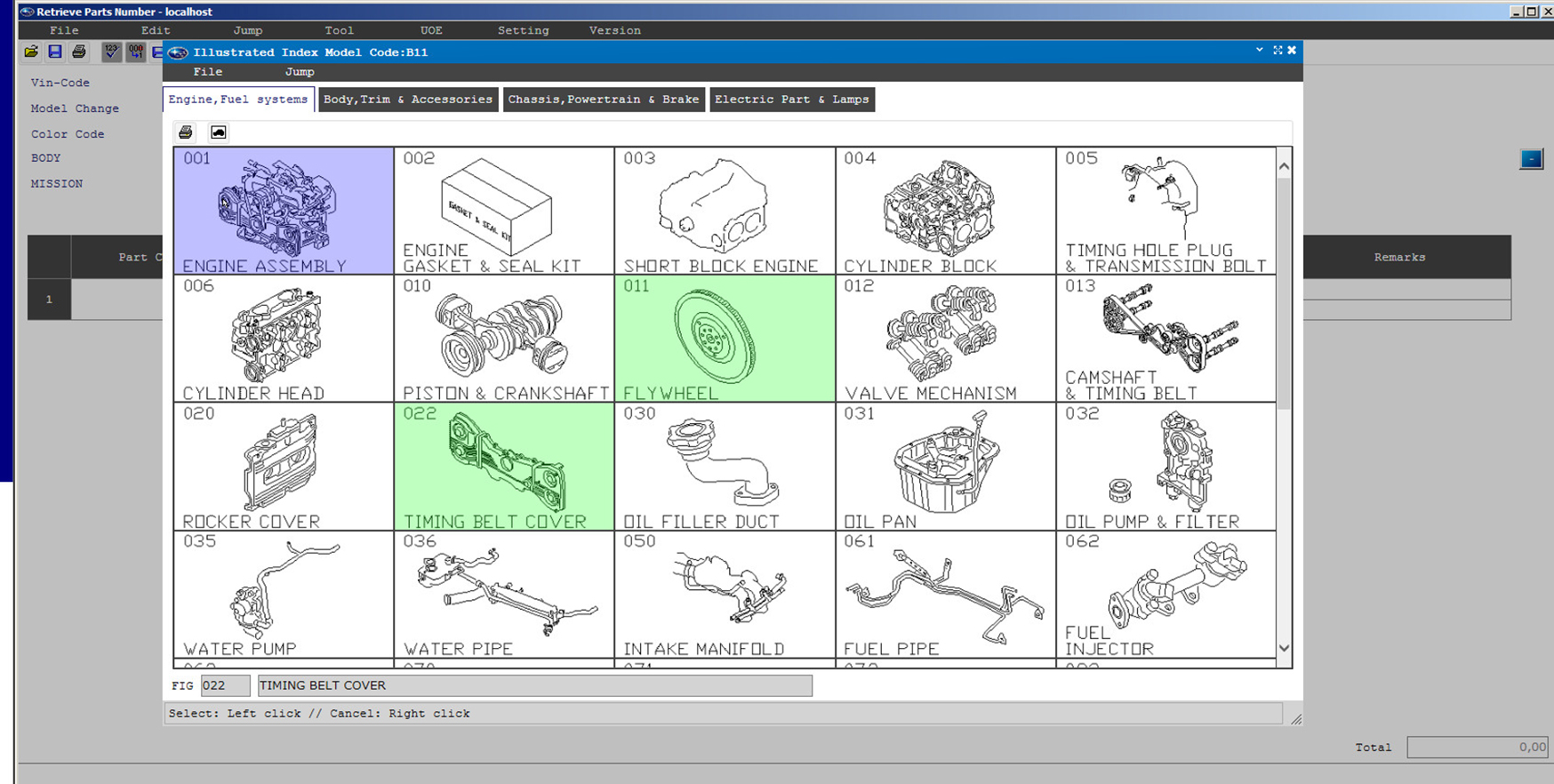Open Chassis, Powertrain & Brake tab
The height and width of the screenshot is (784, 1554).
604,100
